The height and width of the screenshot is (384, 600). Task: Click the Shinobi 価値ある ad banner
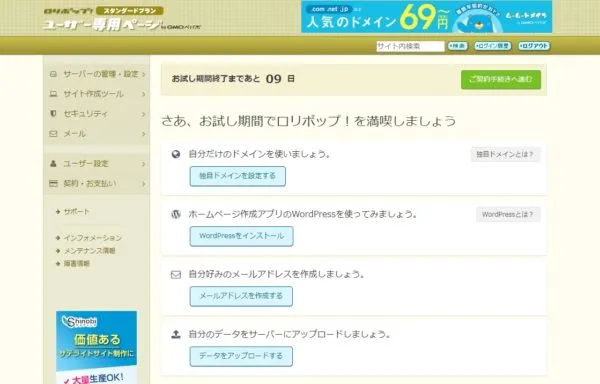tap(96, 347)
